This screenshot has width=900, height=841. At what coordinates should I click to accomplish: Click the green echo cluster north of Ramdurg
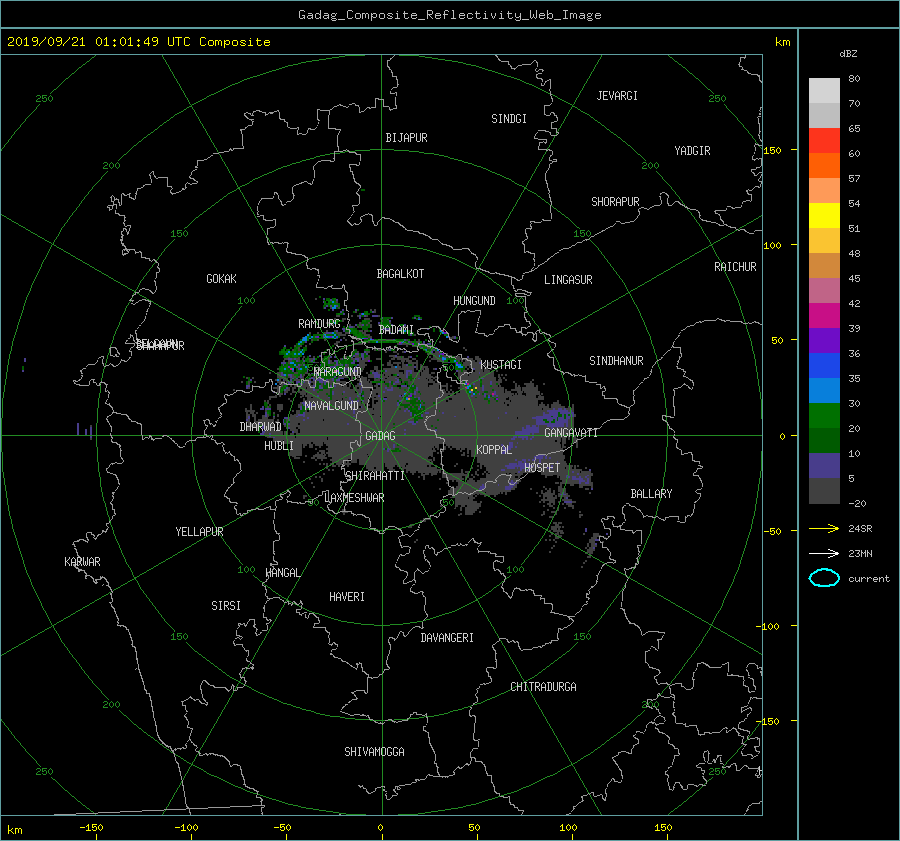click(x=331, y=305)
